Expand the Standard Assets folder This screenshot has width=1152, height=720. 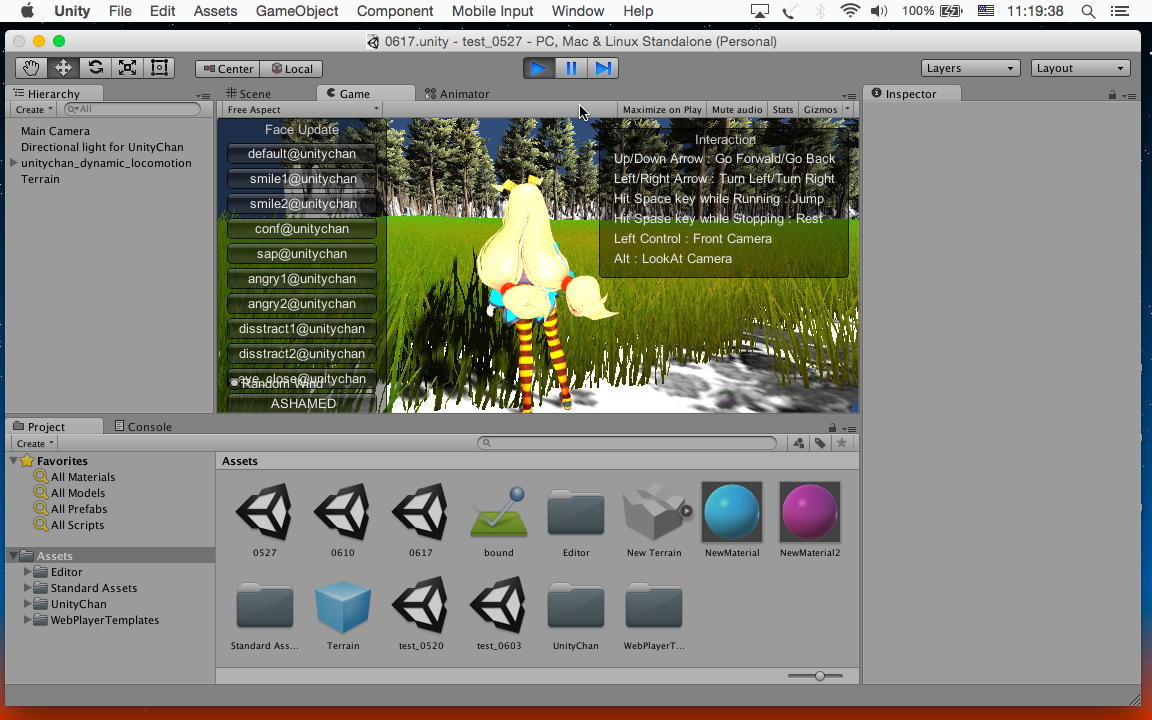point(27,588)
